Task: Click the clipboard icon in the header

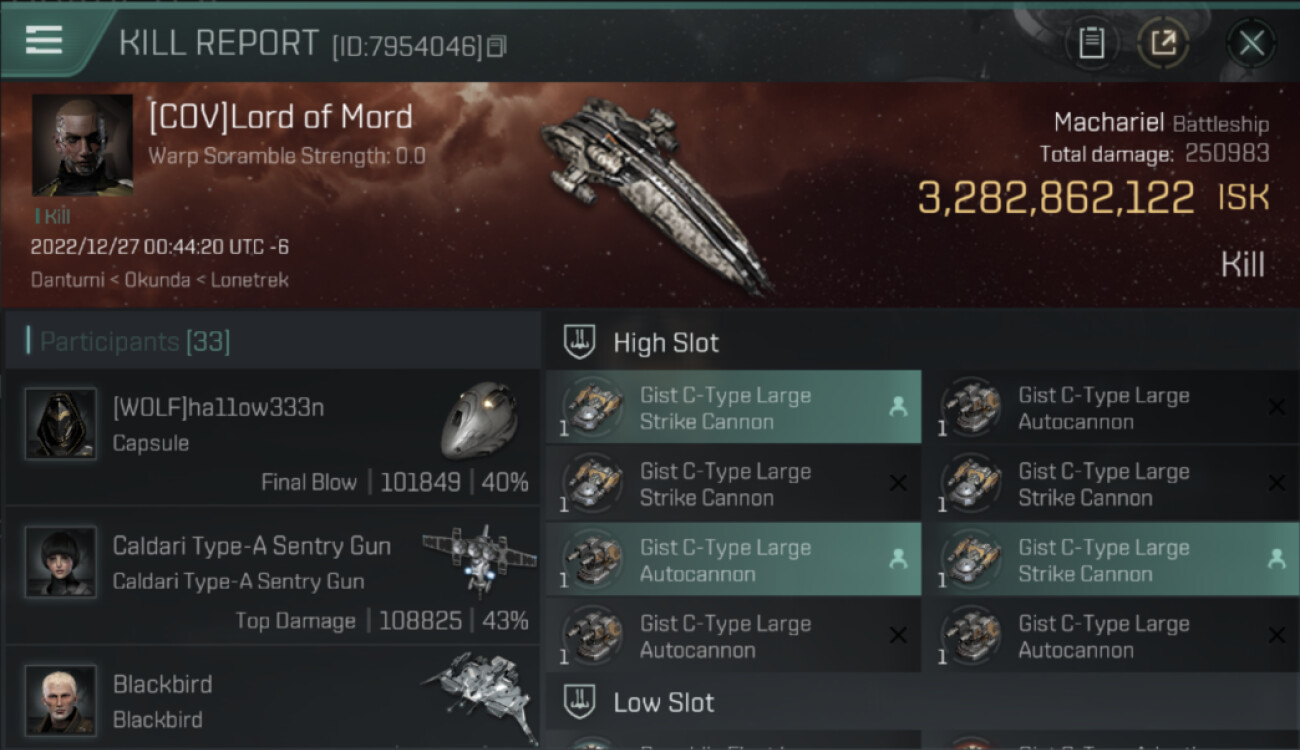Action: (1091, 43)
